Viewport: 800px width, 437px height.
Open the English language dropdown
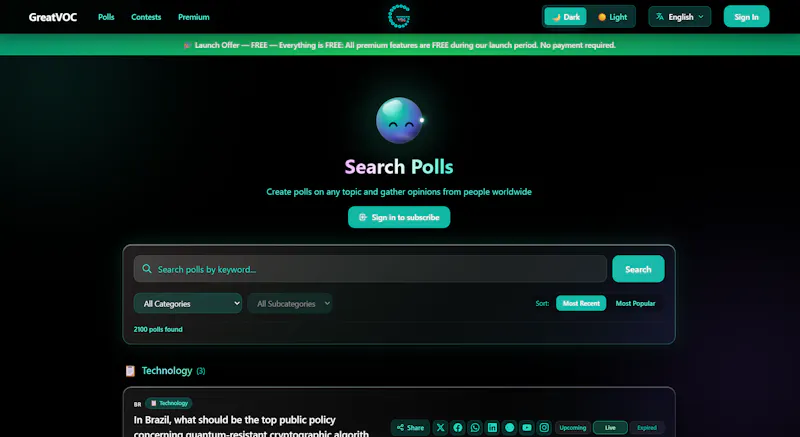[680, 17]
